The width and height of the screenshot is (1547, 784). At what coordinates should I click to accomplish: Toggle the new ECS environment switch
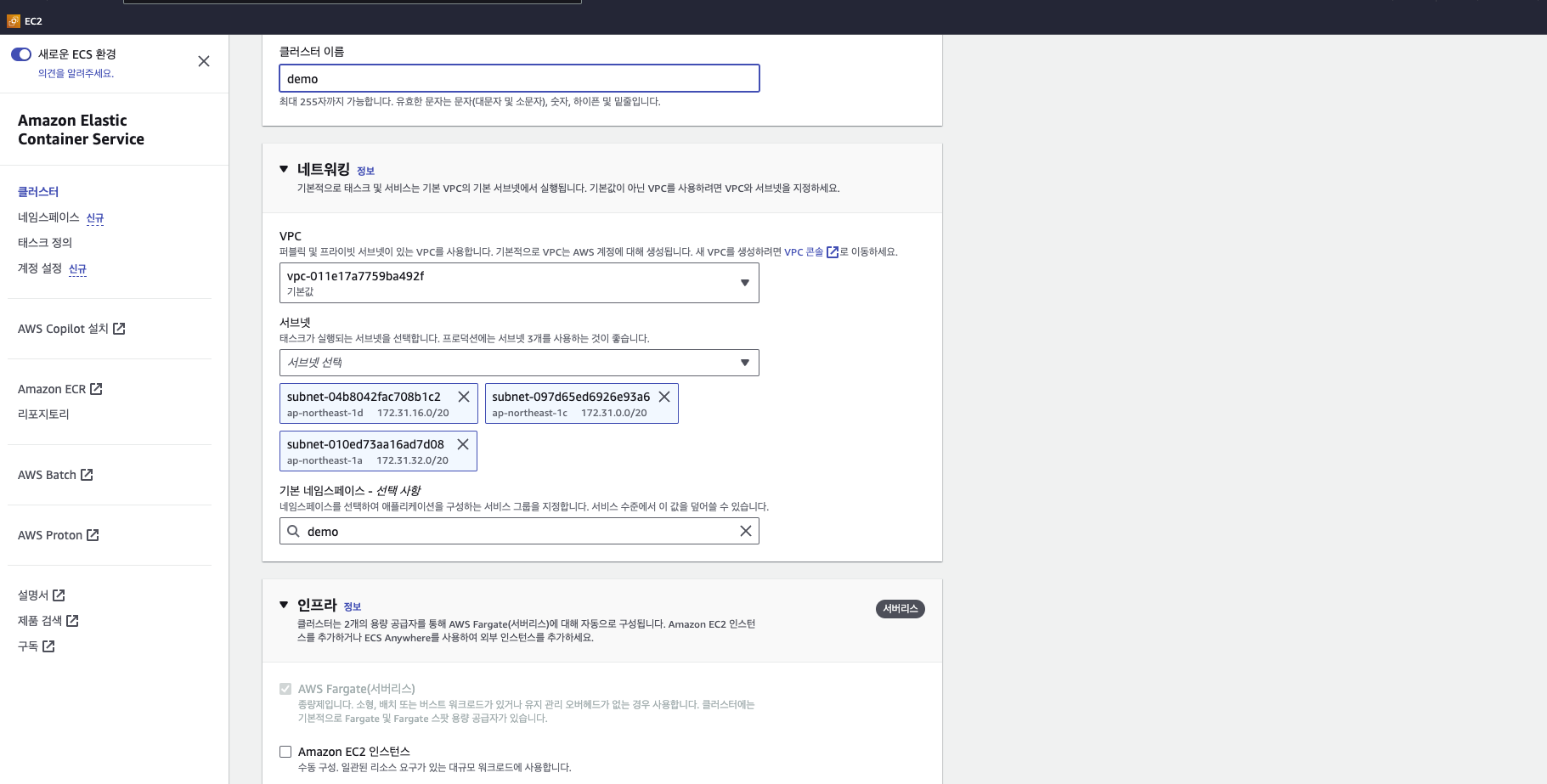pyautogui.click(x=21, y=54)
